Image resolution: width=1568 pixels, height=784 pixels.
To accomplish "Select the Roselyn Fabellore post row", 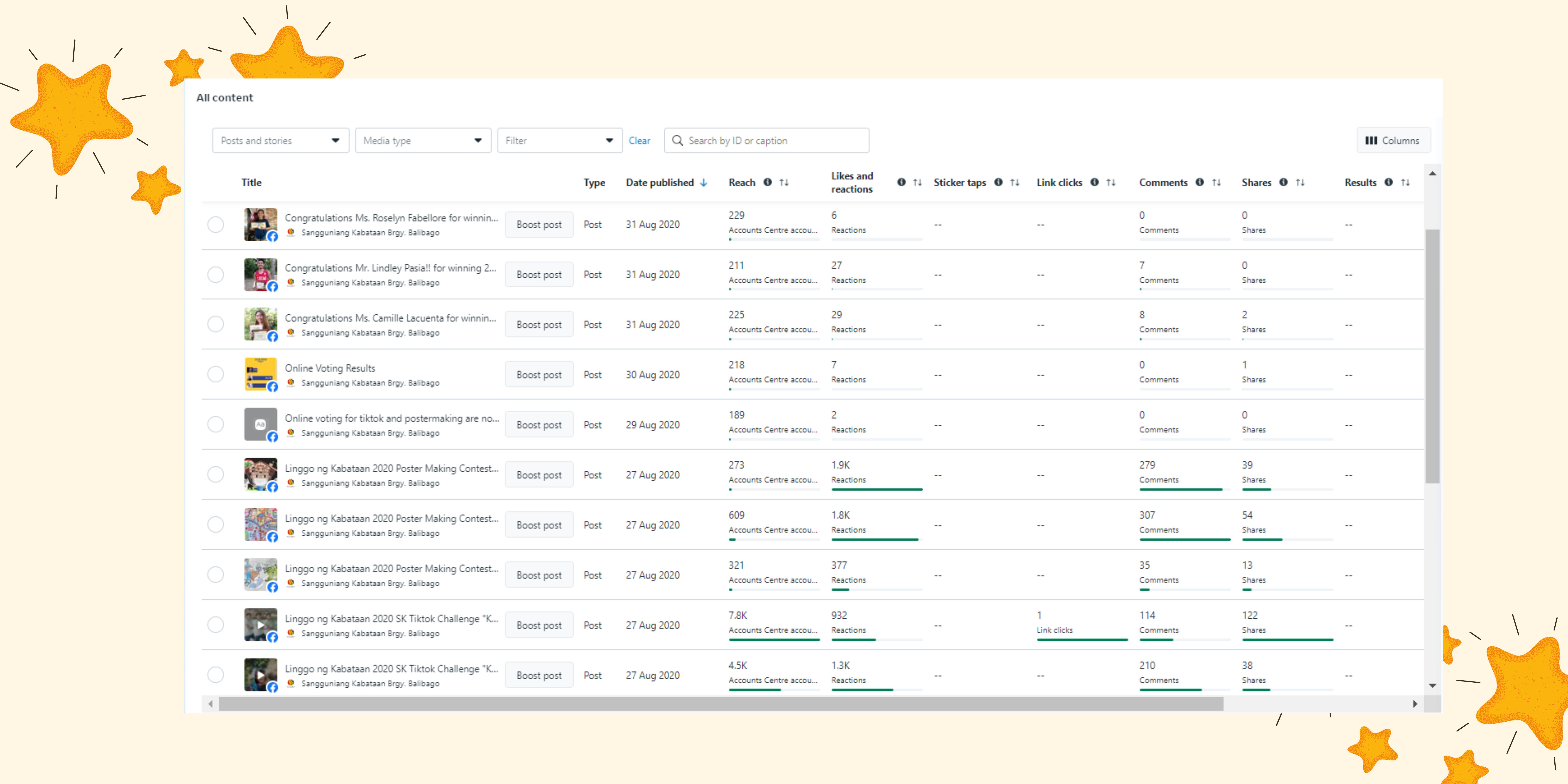I will pyautogui.click(x=216, y=225).
